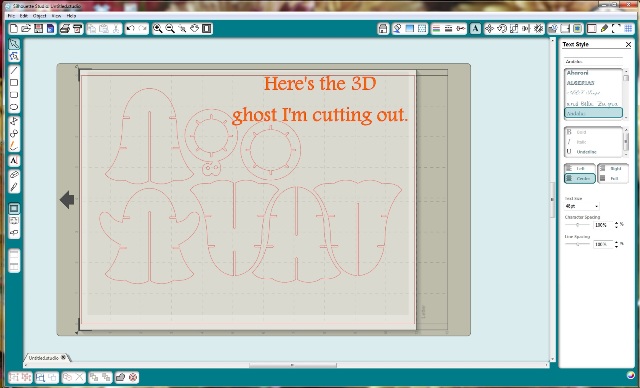
Task: Select Right text justification
Action: (x=612, y=168)
